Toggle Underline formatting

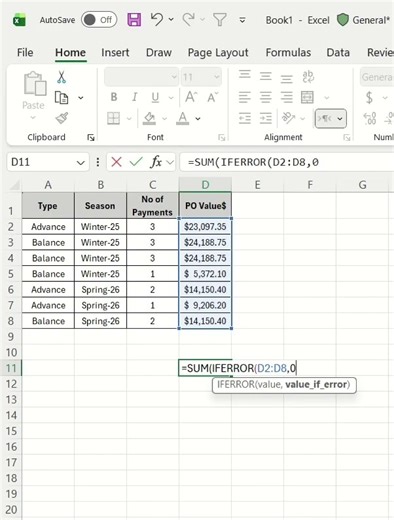(155, 97)
